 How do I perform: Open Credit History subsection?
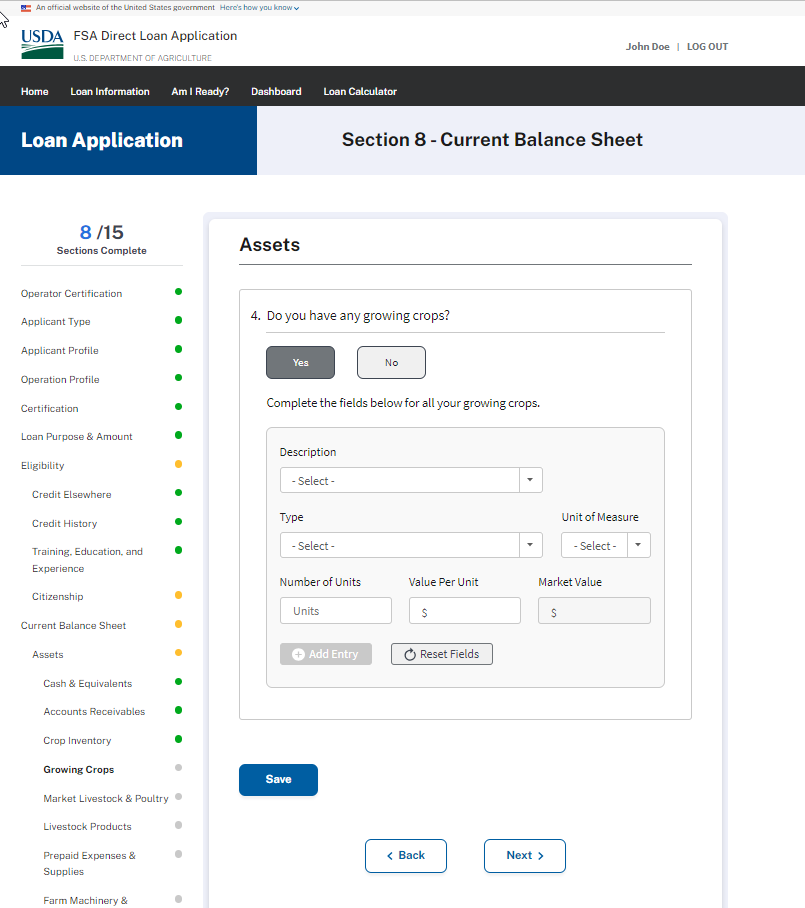[65, 523]
